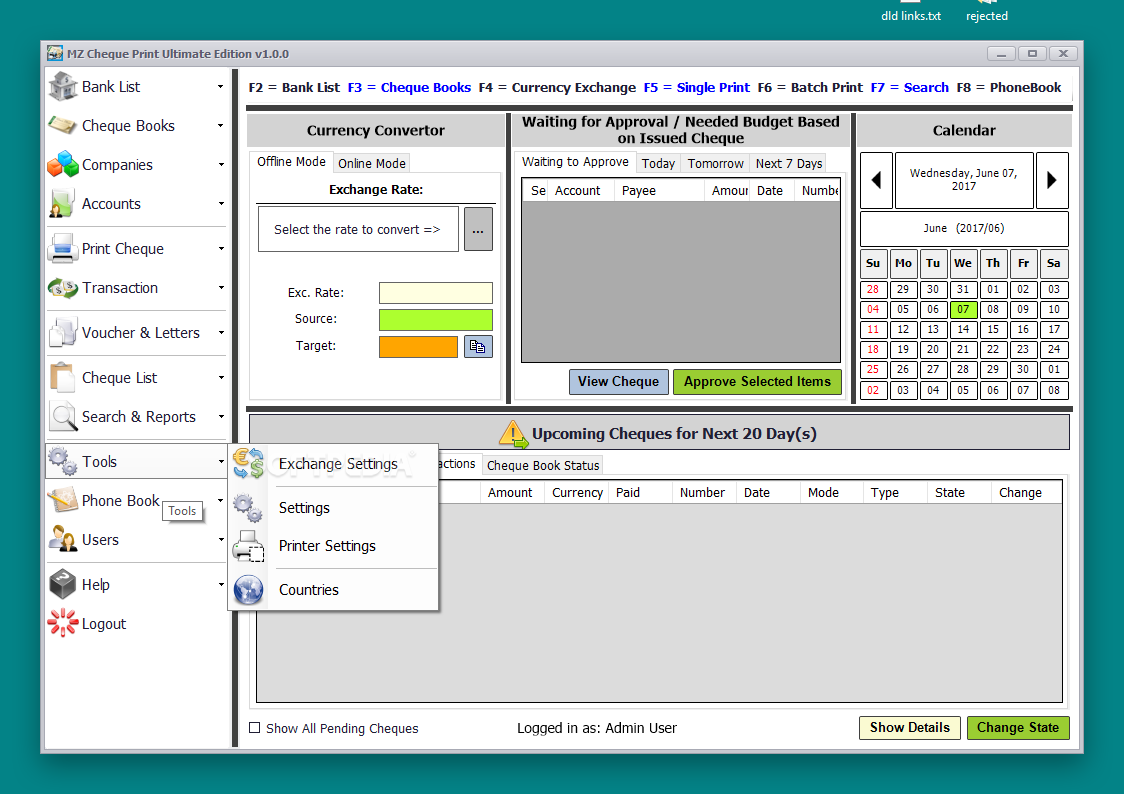Switch to Cheque Book Status tab
Image resolution: width=1124 pixels, height=794 pixels.
543,465
